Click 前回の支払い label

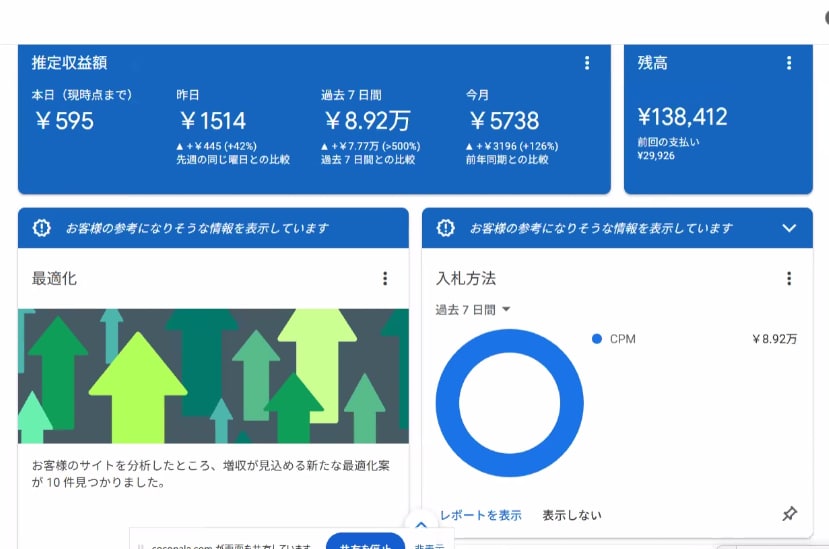point(668,142)
